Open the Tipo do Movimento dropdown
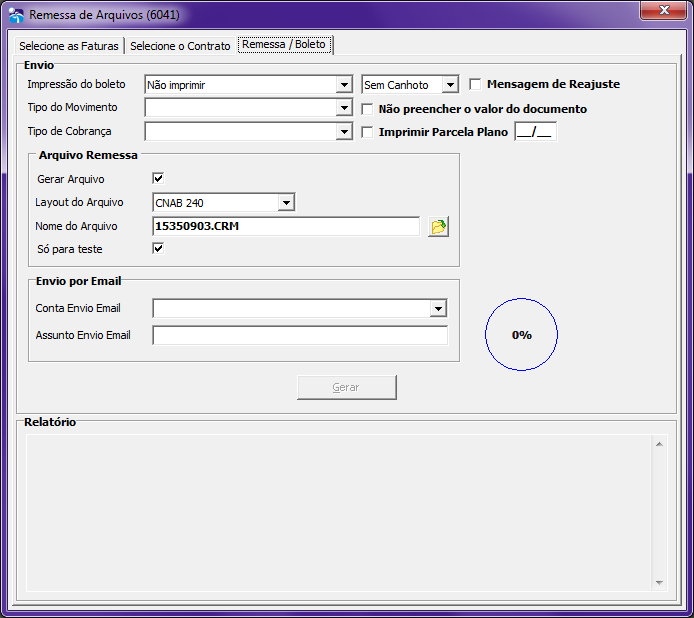The height and width of the screenshot is (618, 694). coord(344,108)
